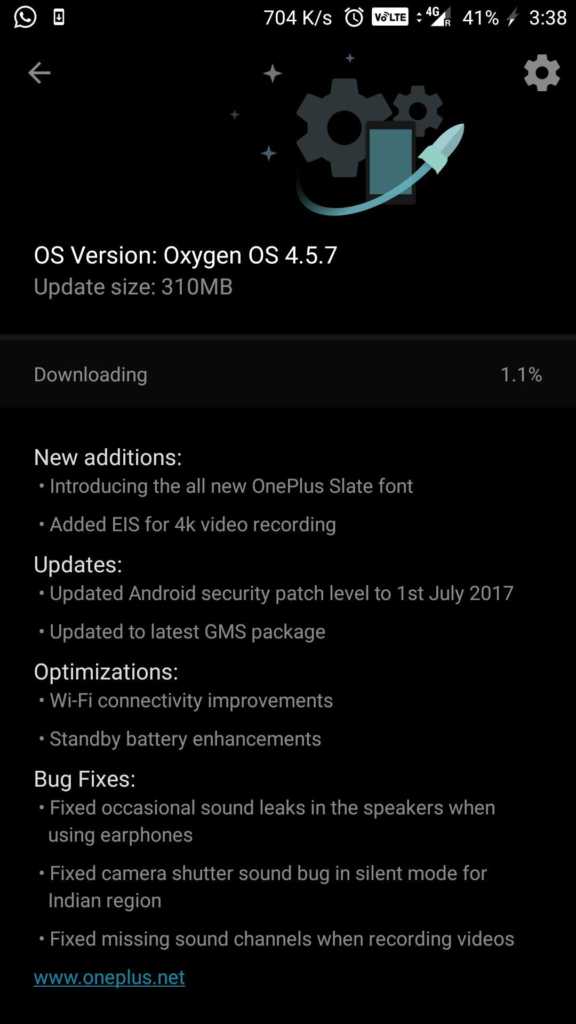Tap the SIM card notification icon

point(59,18)
